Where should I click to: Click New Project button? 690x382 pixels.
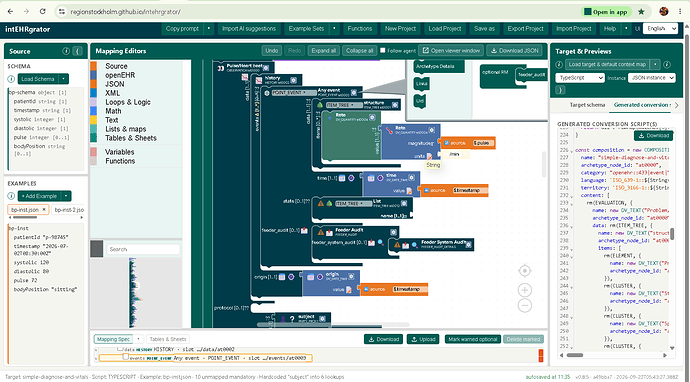(x=400, y=29)
